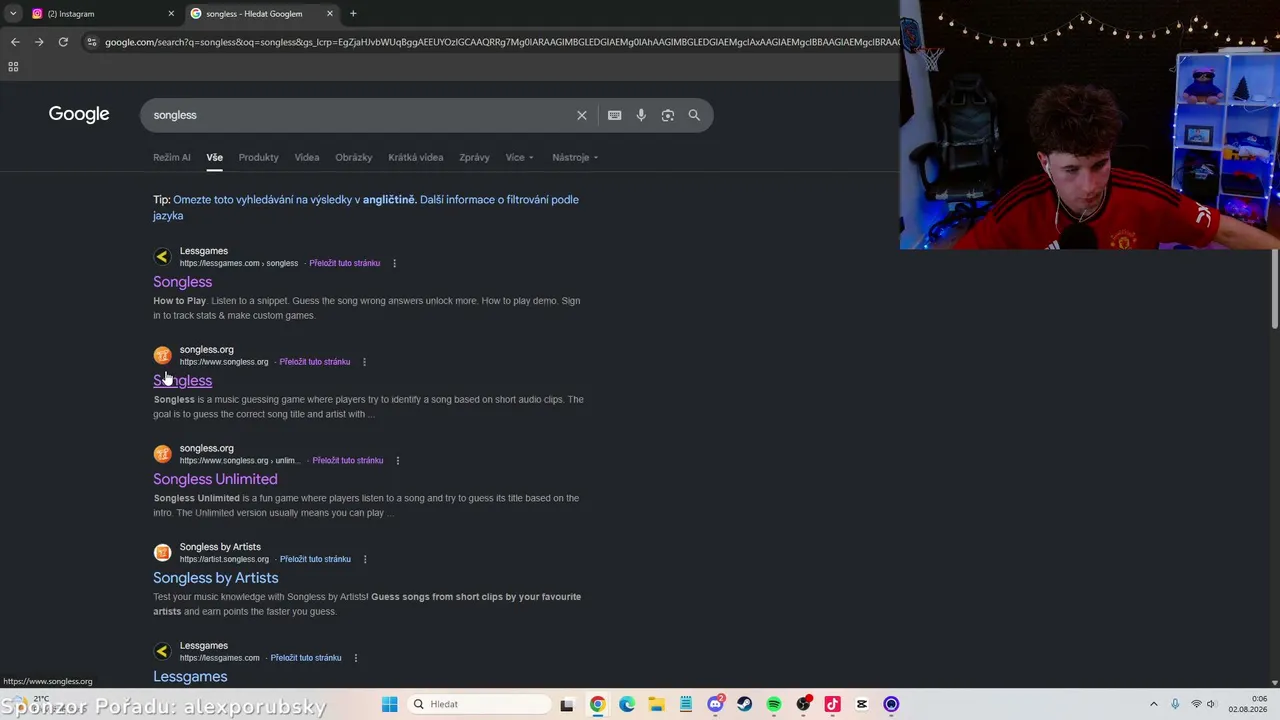1280x720 pixels.
Task: Reload the Google search page
Action: click(63, 42)
